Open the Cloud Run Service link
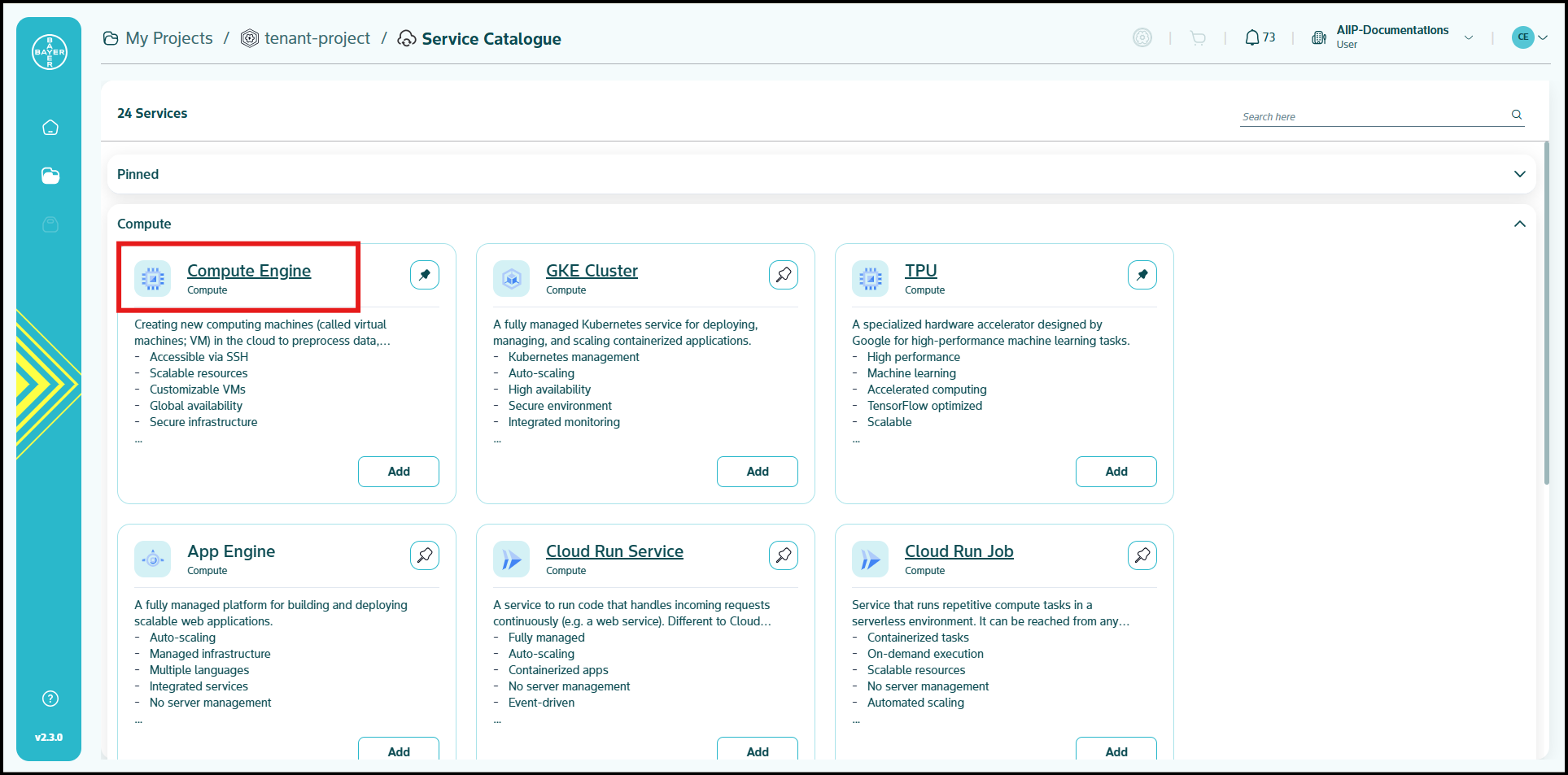1568x775 pixels. 614,551
